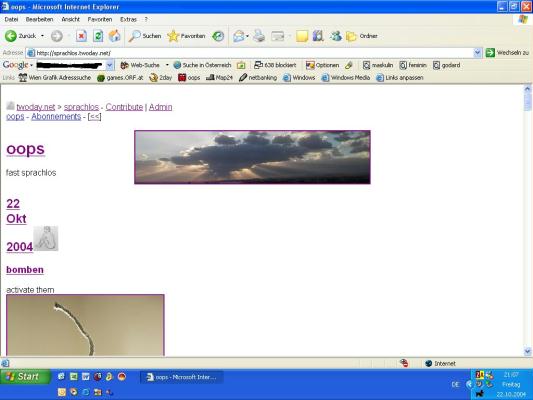
Task: Click the Google toolbar search box
Action: [71, 65]
